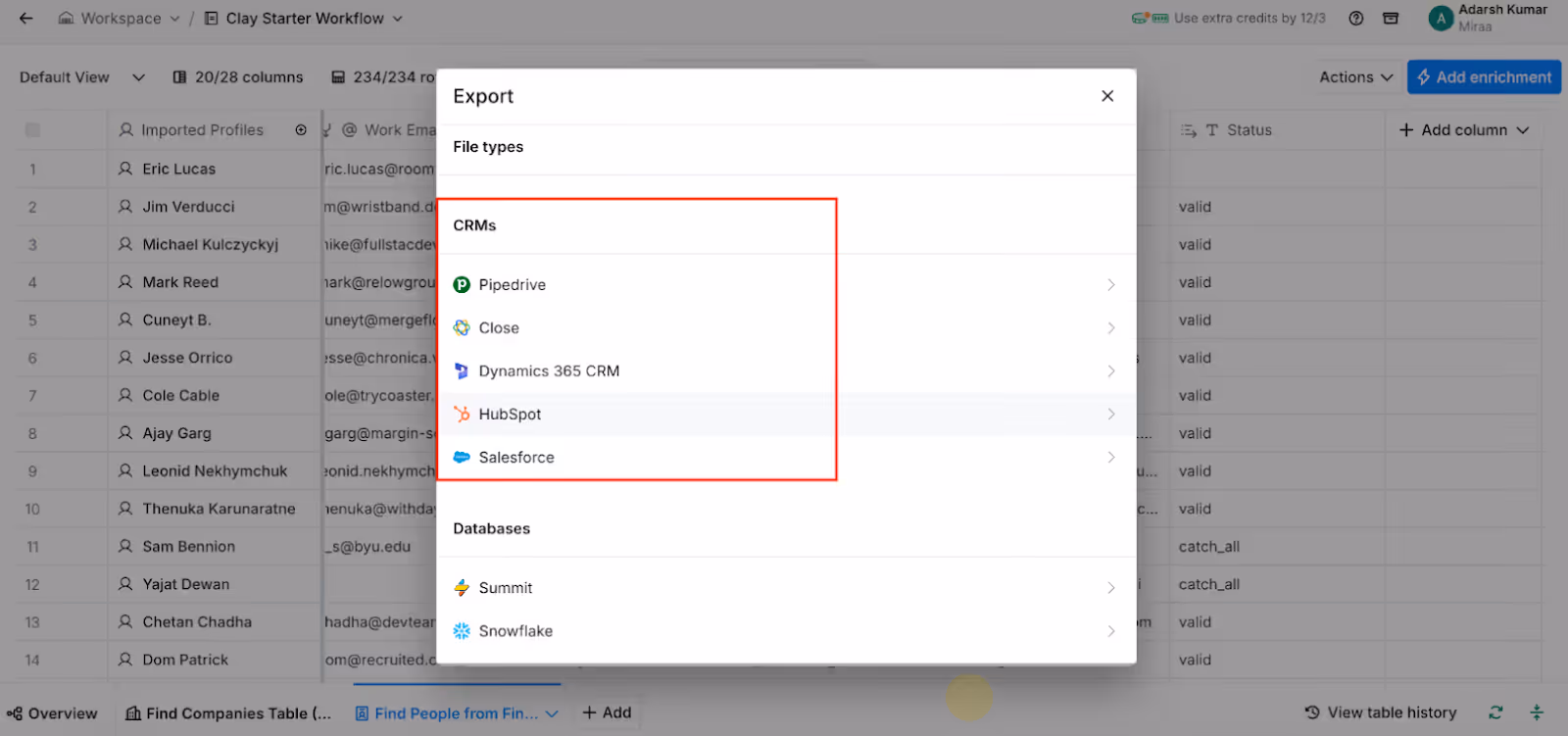
Task: Expand HubSpot export chevron arrow
Action: click(1111, 415)
